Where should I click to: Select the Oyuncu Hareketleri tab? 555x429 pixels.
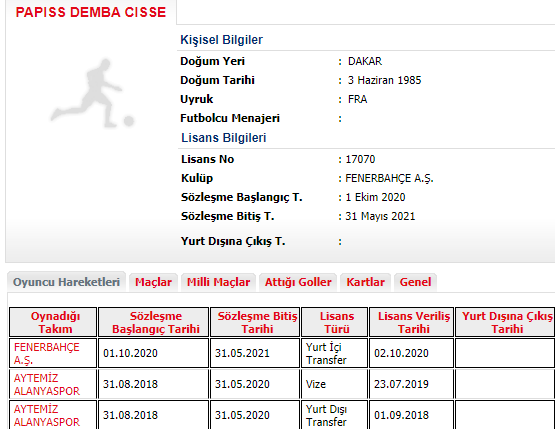[x=66, y=282]
